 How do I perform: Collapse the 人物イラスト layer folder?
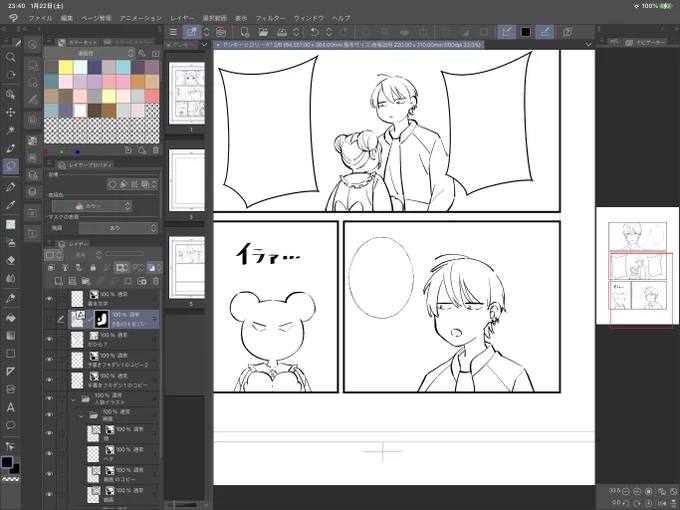73,399
